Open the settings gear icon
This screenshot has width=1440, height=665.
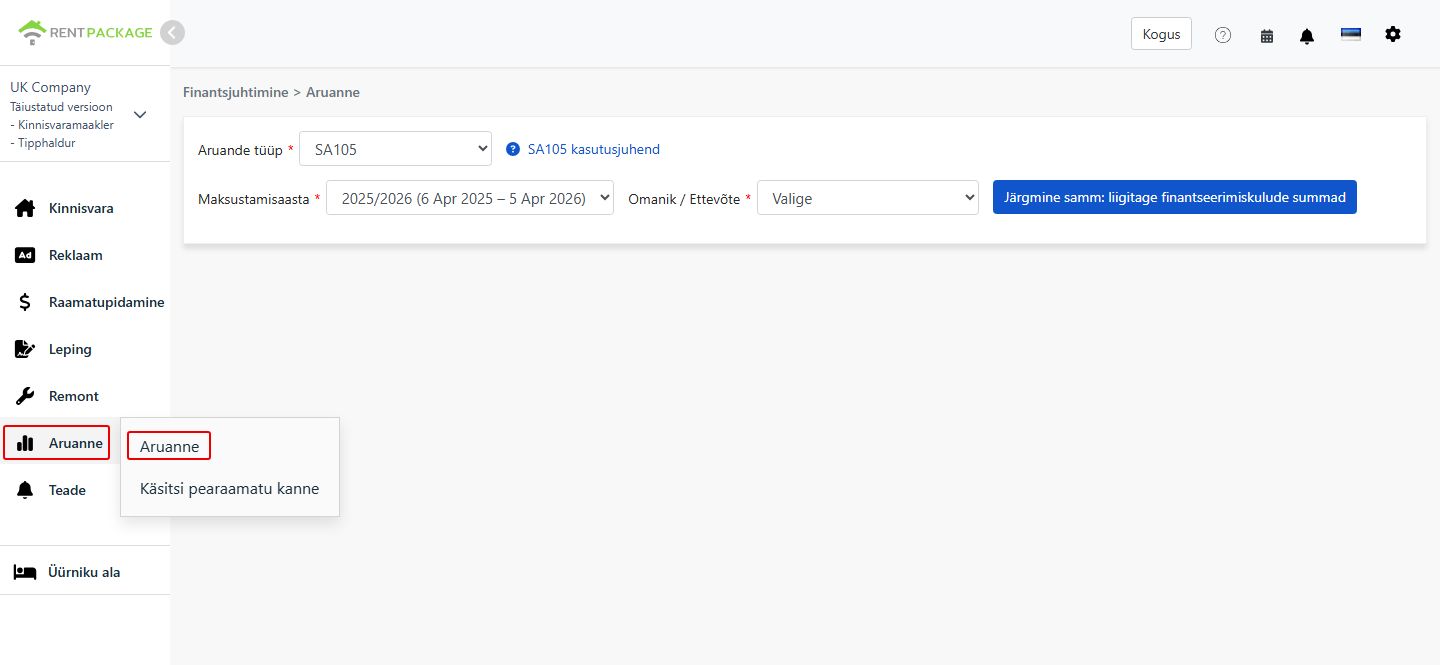tap(1393, 34)
